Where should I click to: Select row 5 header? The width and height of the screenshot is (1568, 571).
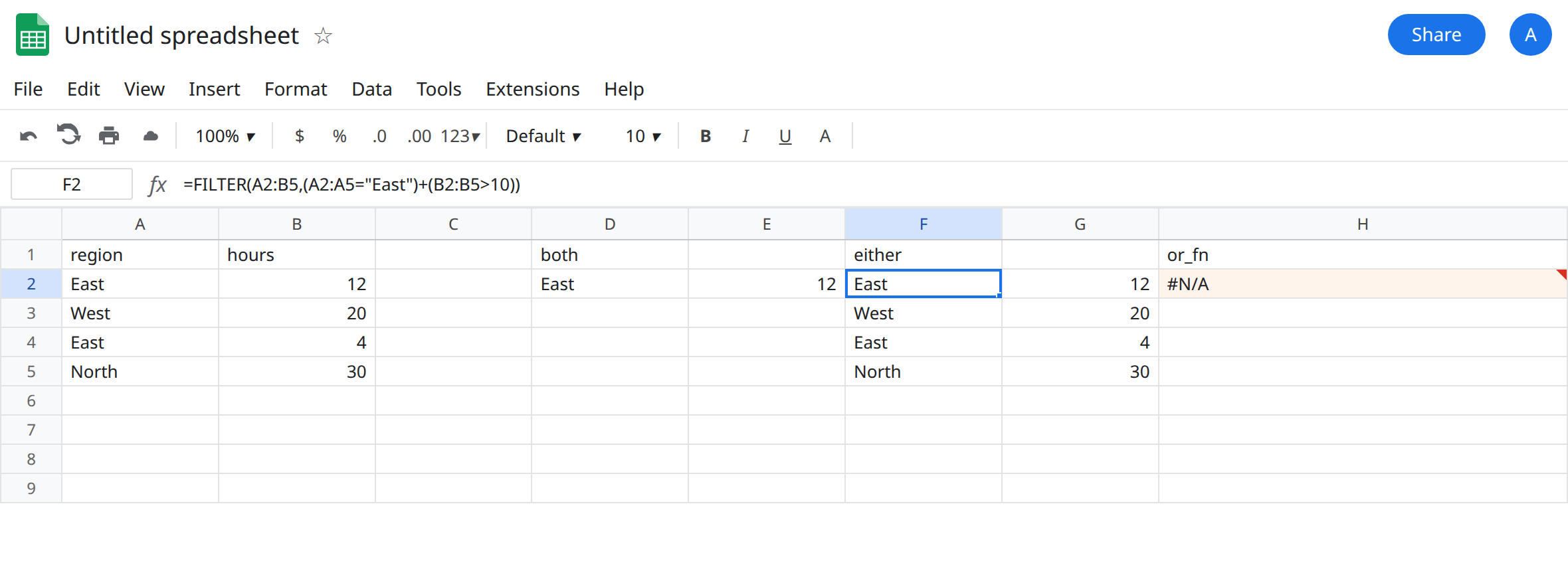(31, 372)
